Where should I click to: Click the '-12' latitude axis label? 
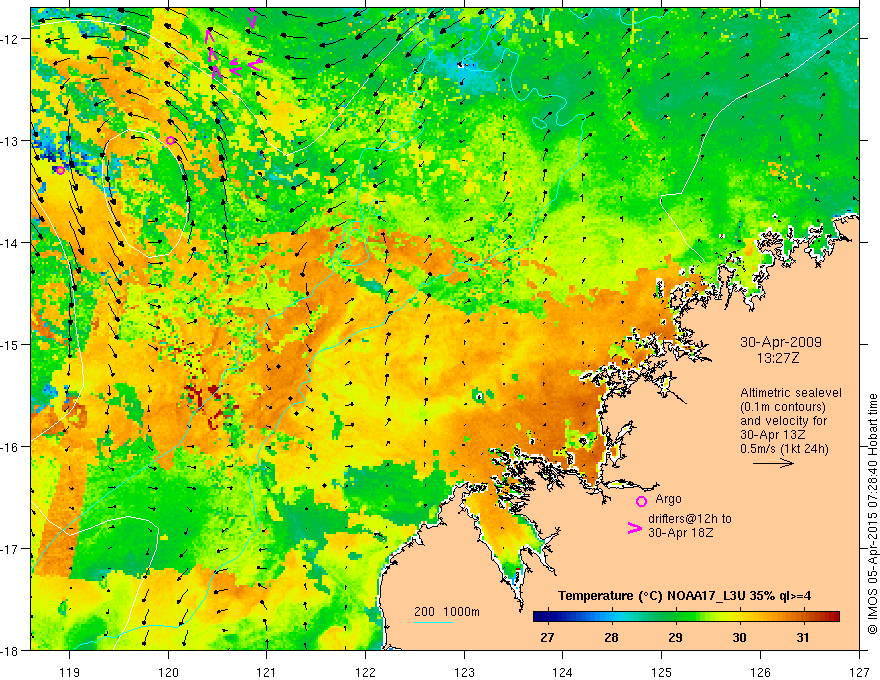point(11,39)
